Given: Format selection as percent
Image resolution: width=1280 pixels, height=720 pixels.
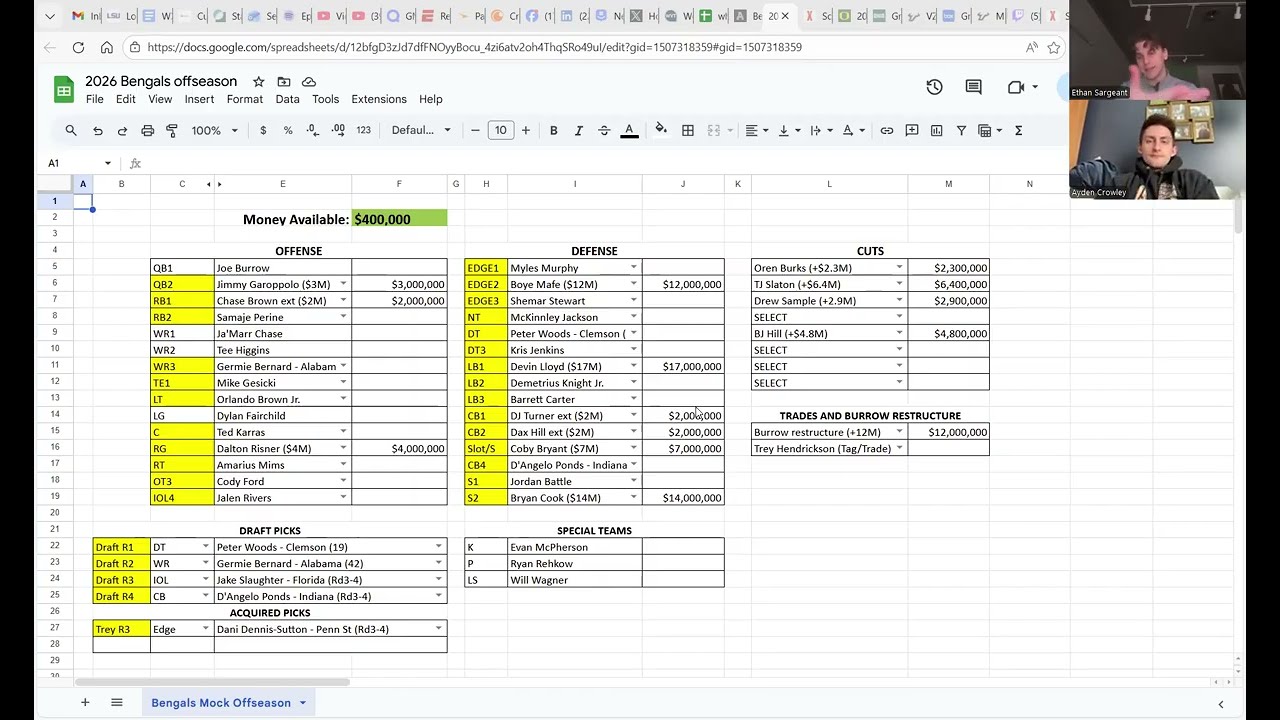Looking at the screenshot, I should pos(288,130).
